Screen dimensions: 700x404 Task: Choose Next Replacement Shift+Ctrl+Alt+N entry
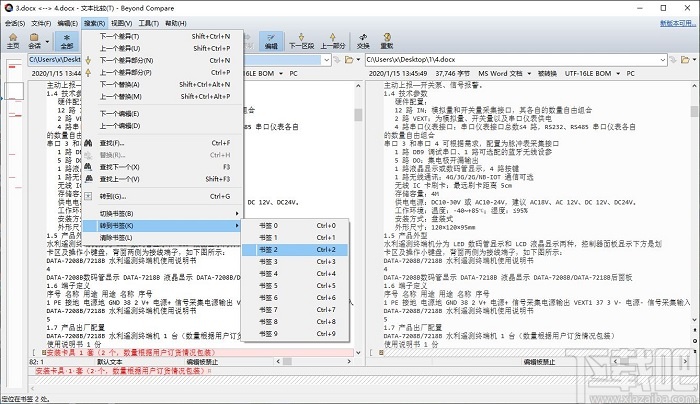[162, 84]
